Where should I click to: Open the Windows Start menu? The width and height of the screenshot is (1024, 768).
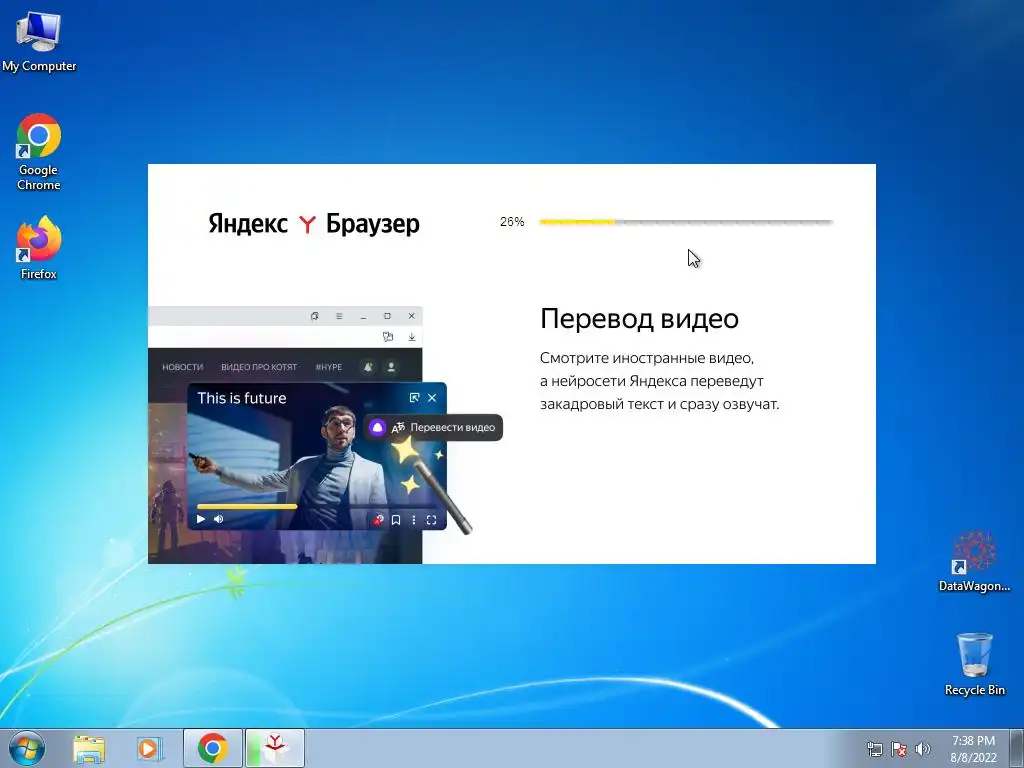point(27,748)
